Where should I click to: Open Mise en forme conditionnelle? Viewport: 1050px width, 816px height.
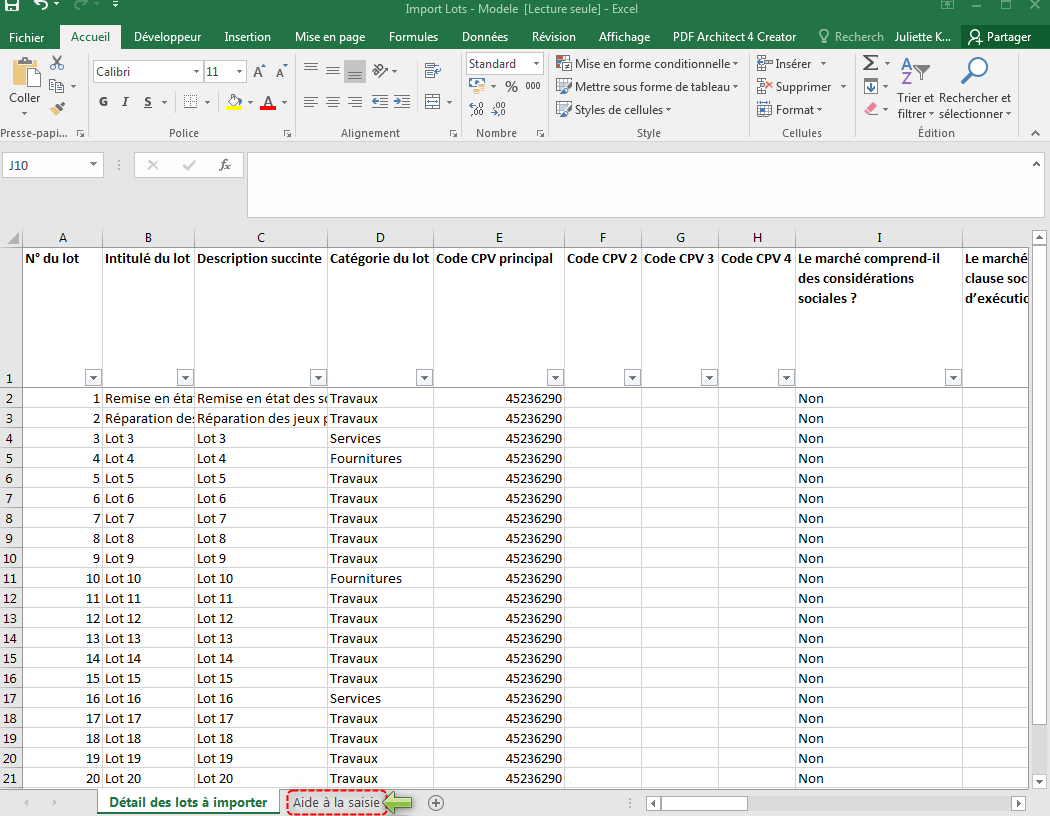tap(651, 63)
